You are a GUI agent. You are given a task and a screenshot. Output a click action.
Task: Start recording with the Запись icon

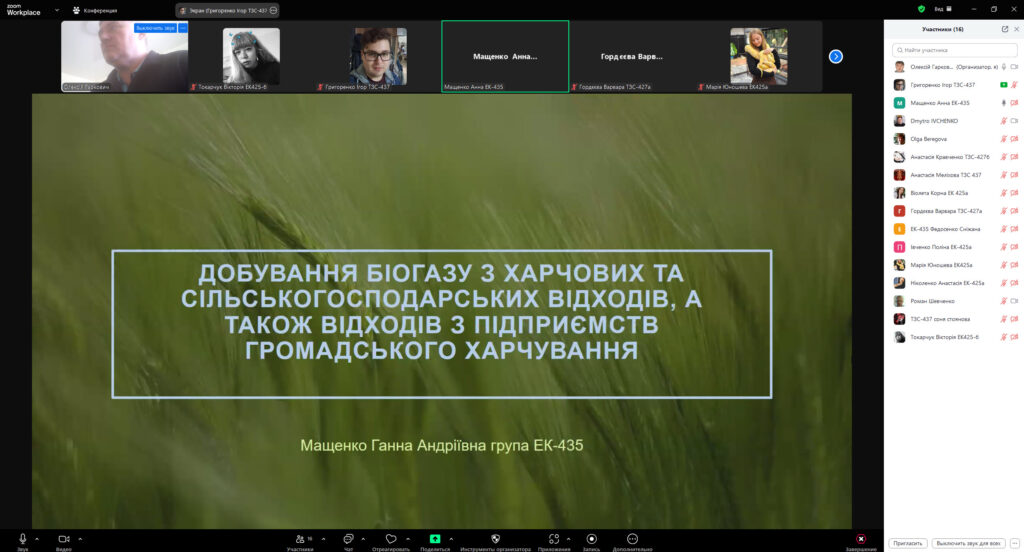tap(592, 539)
